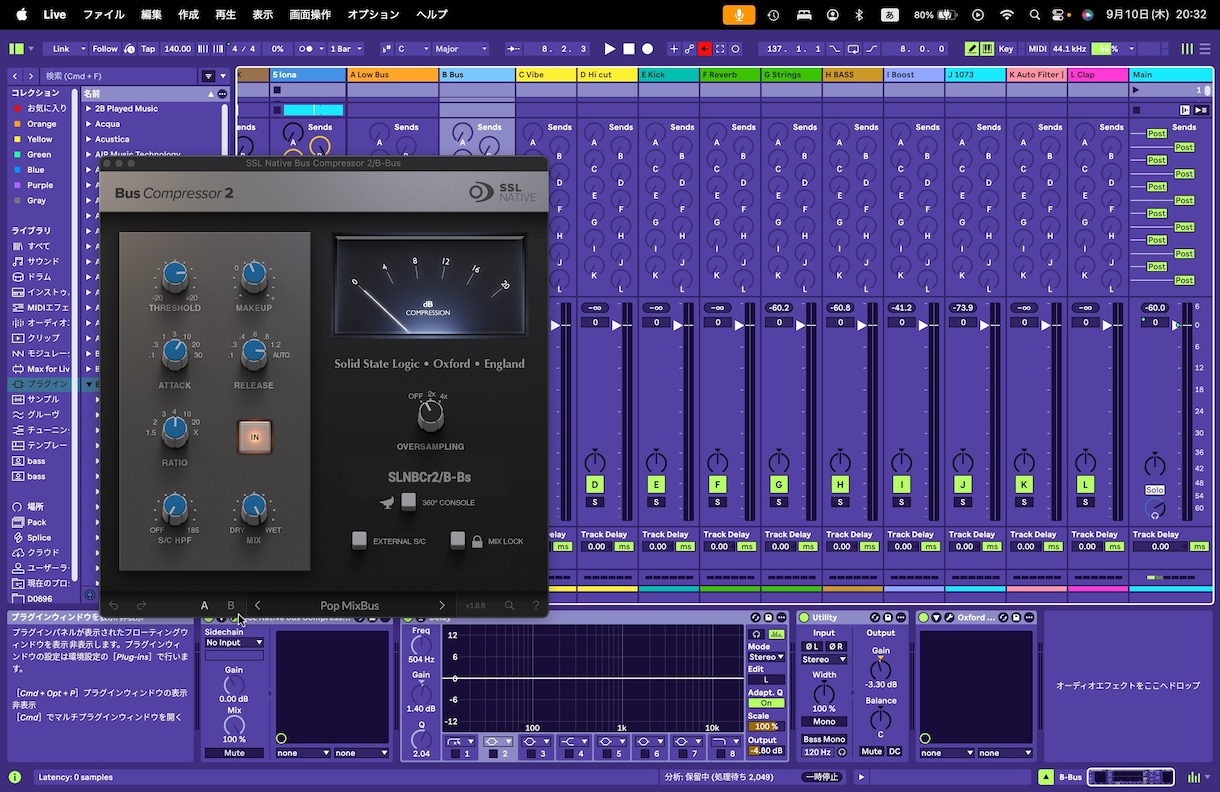The image size is (1220, 792).
Task: Open the Bluetooth menu bar icon
Action: tap(859, 14)
